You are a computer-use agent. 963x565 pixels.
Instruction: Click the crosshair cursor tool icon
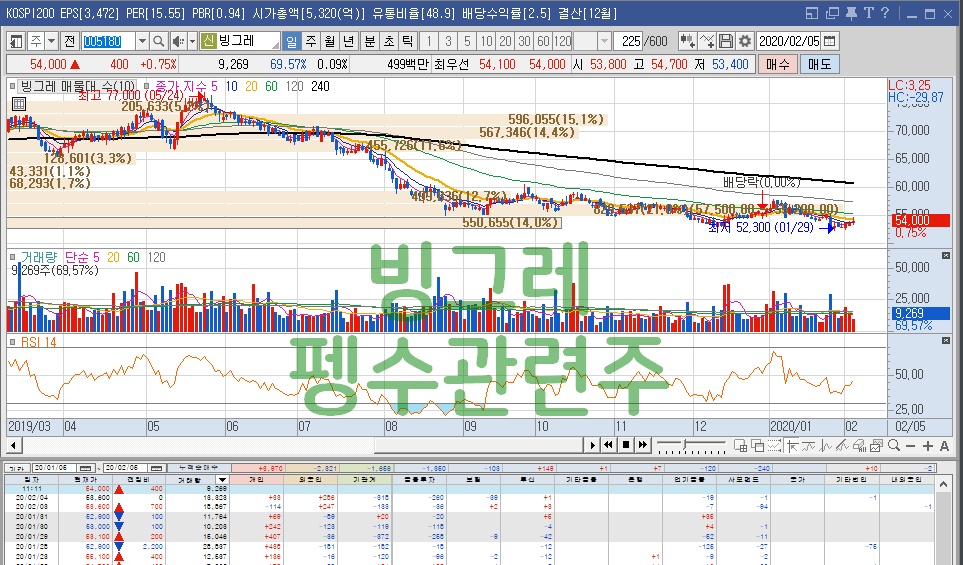point(793,446)
